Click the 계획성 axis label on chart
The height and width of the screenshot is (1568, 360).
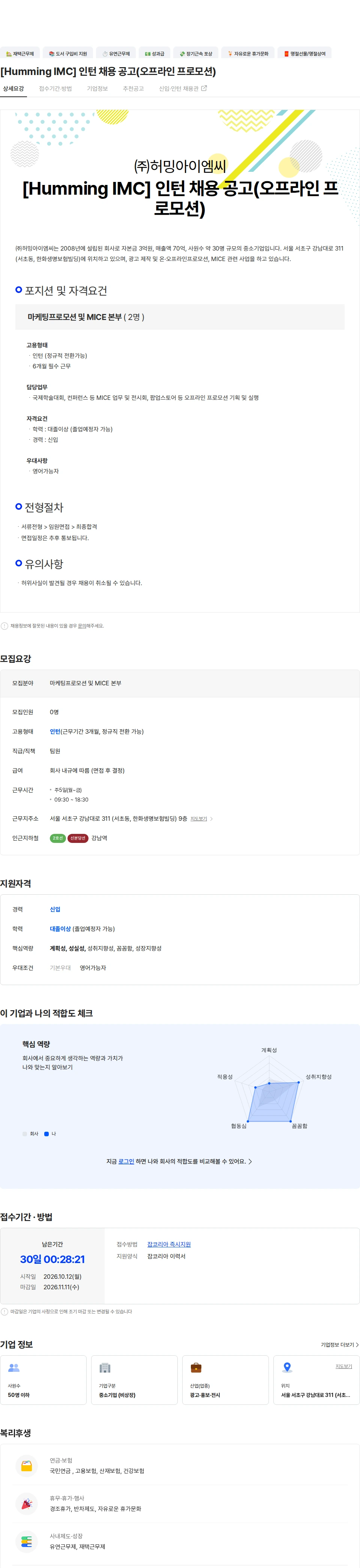point(269,1050)
